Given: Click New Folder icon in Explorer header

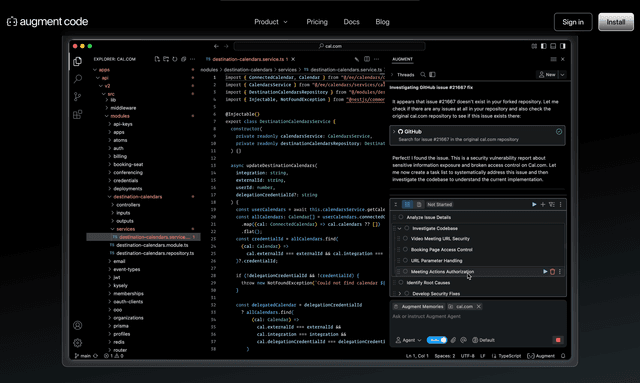Looking at the screenshot, I should (x=166, y=59).
